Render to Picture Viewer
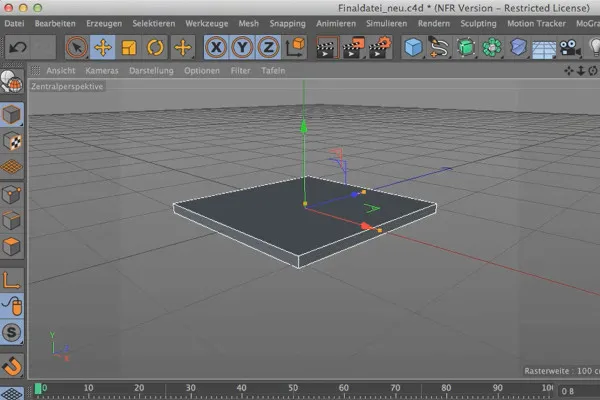 click(353, 47)
